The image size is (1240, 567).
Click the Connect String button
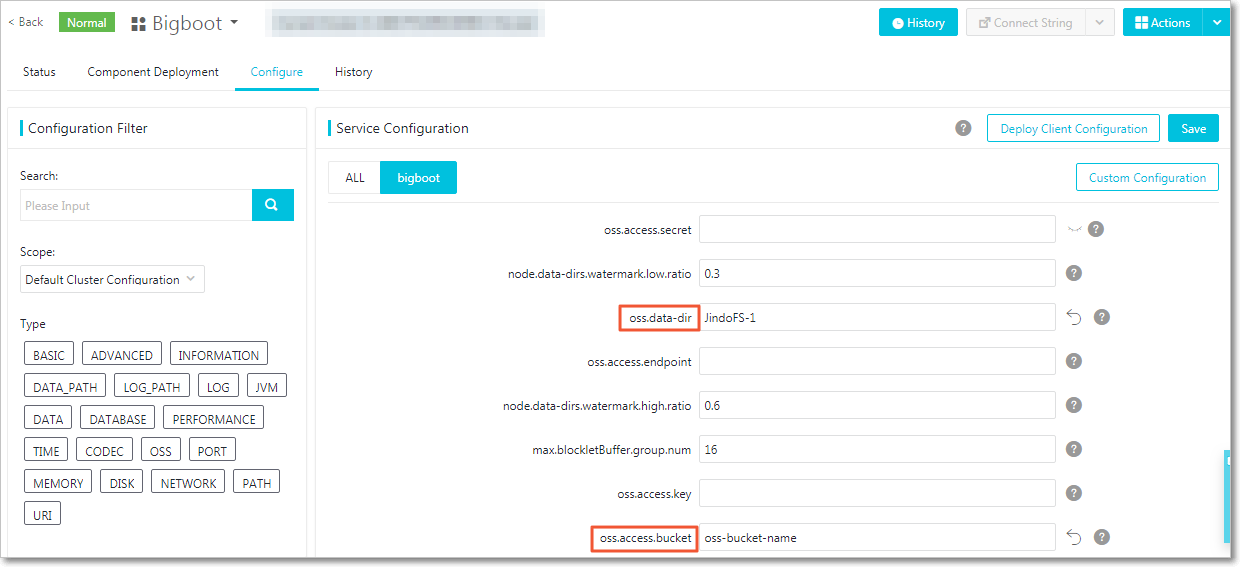pyautogui.click(x=1025, y=22)
